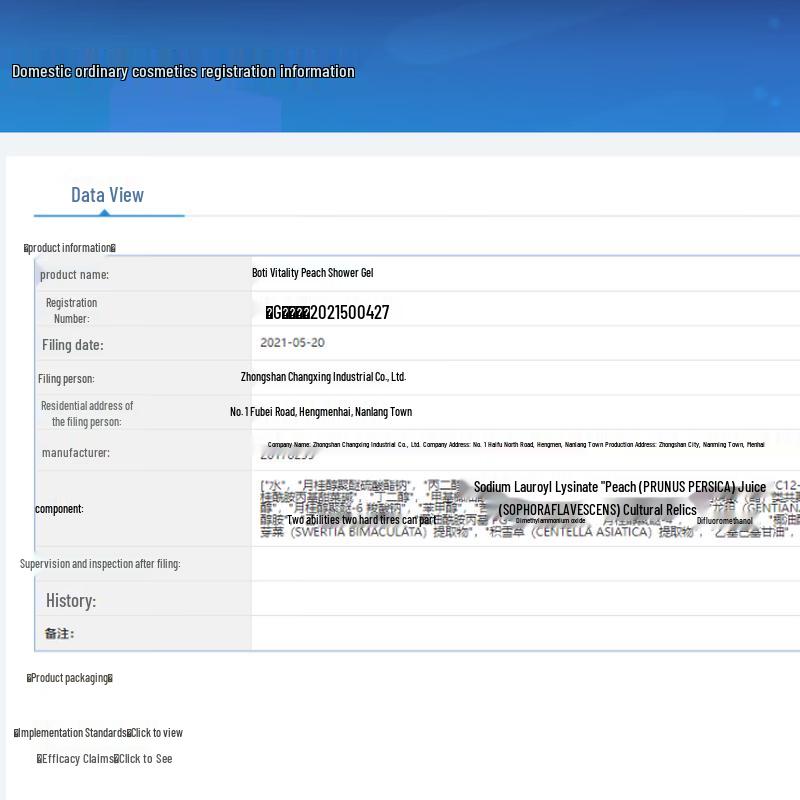Click the Supervision and inspection after filing label
Viewport: 800px width, 800px height.
100,564
